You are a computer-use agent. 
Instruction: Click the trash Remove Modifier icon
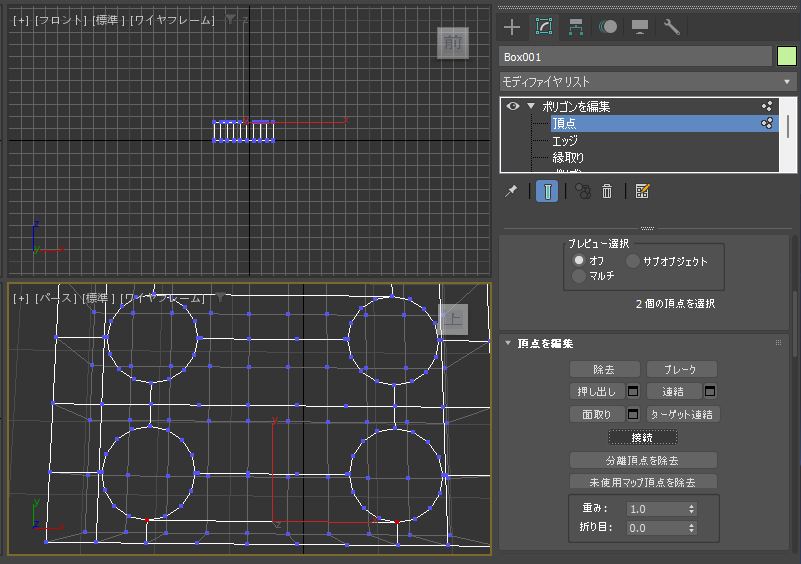[x=607, y=192]
